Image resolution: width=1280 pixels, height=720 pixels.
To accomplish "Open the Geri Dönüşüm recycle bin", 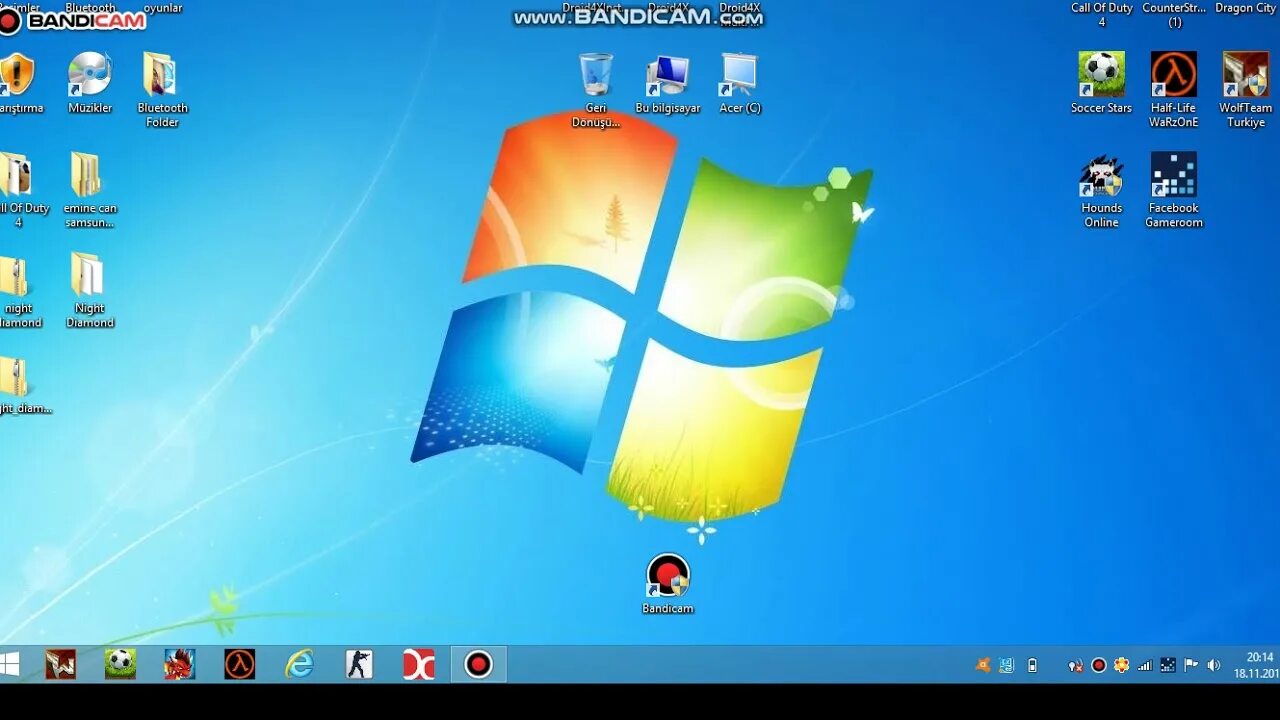I will (596, 90).
